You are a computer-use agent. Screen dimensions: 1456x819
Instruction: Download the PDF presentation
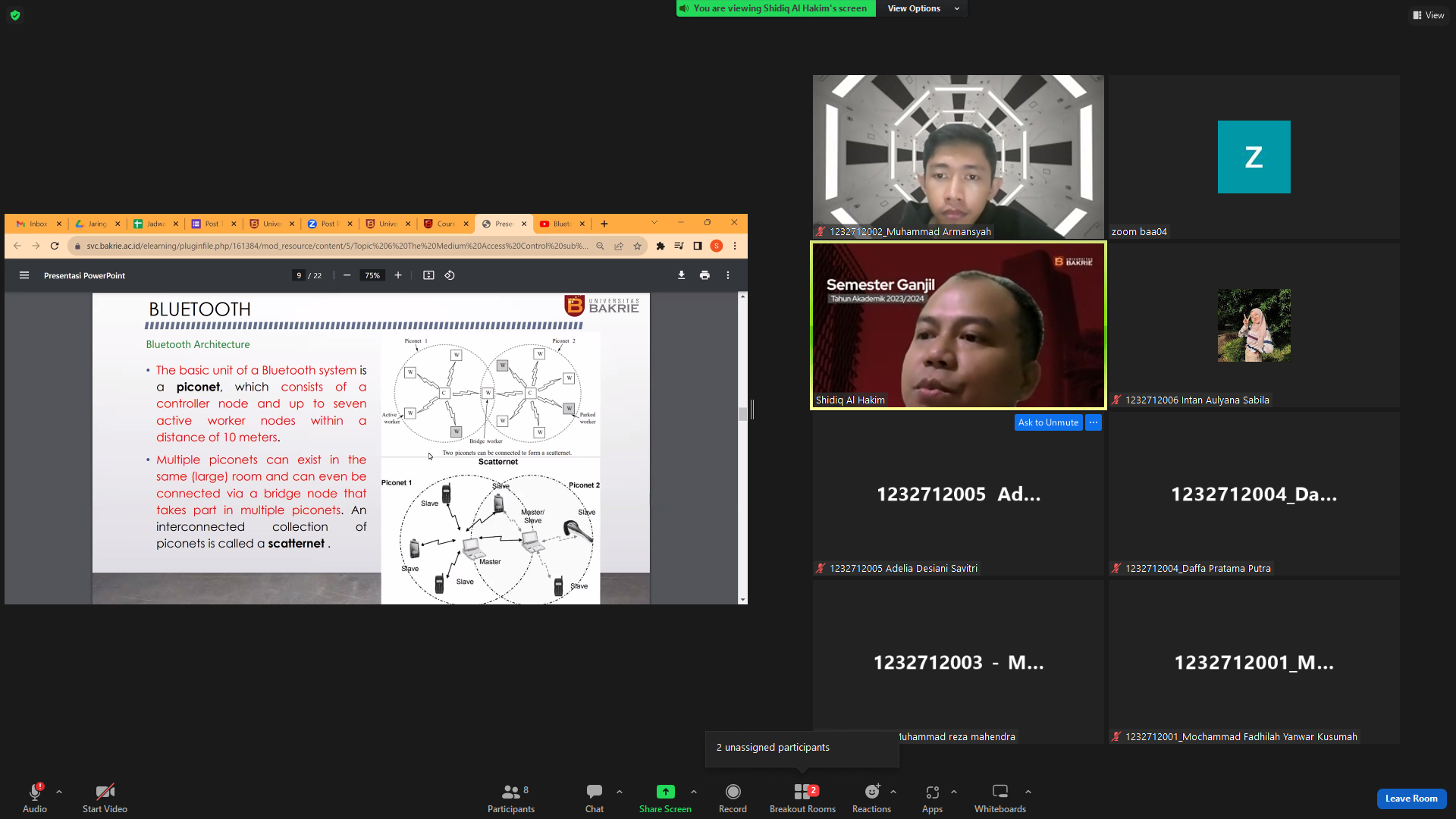click(682, 275)
